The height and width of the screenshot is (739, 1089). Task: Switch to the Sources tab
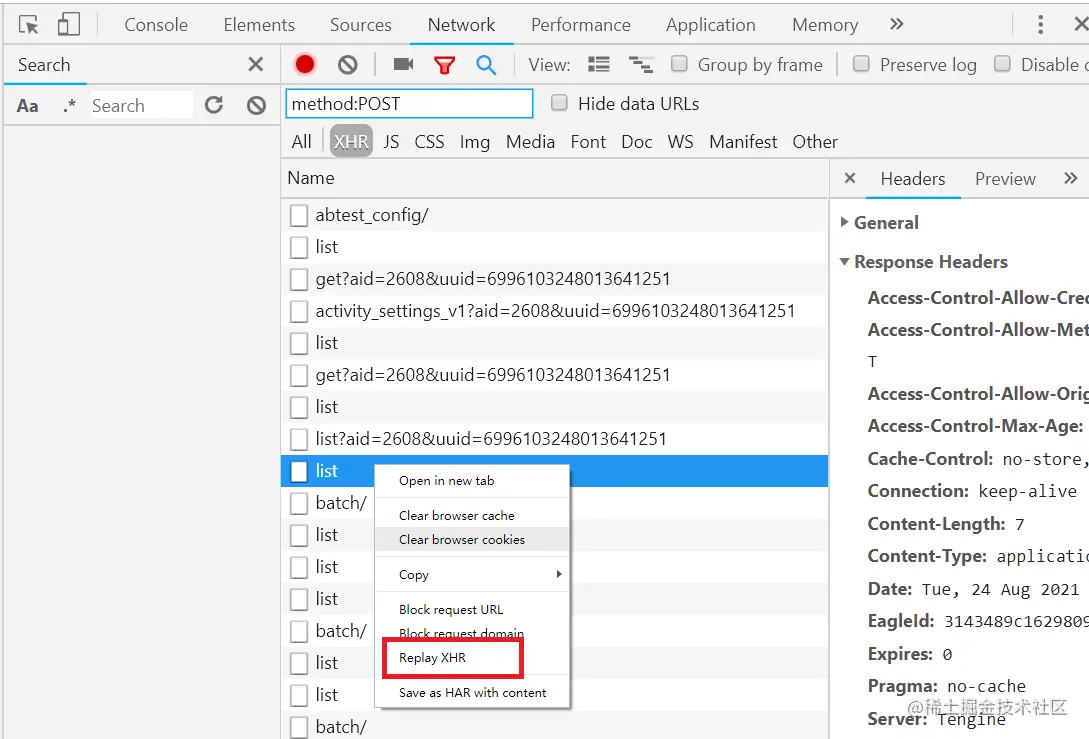(x=360, y=25)
